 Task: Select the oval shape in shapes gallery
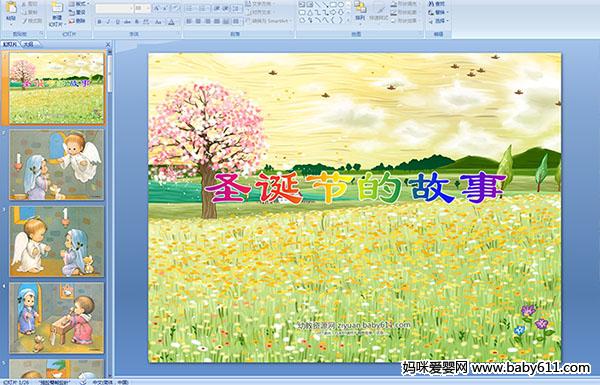341,4
